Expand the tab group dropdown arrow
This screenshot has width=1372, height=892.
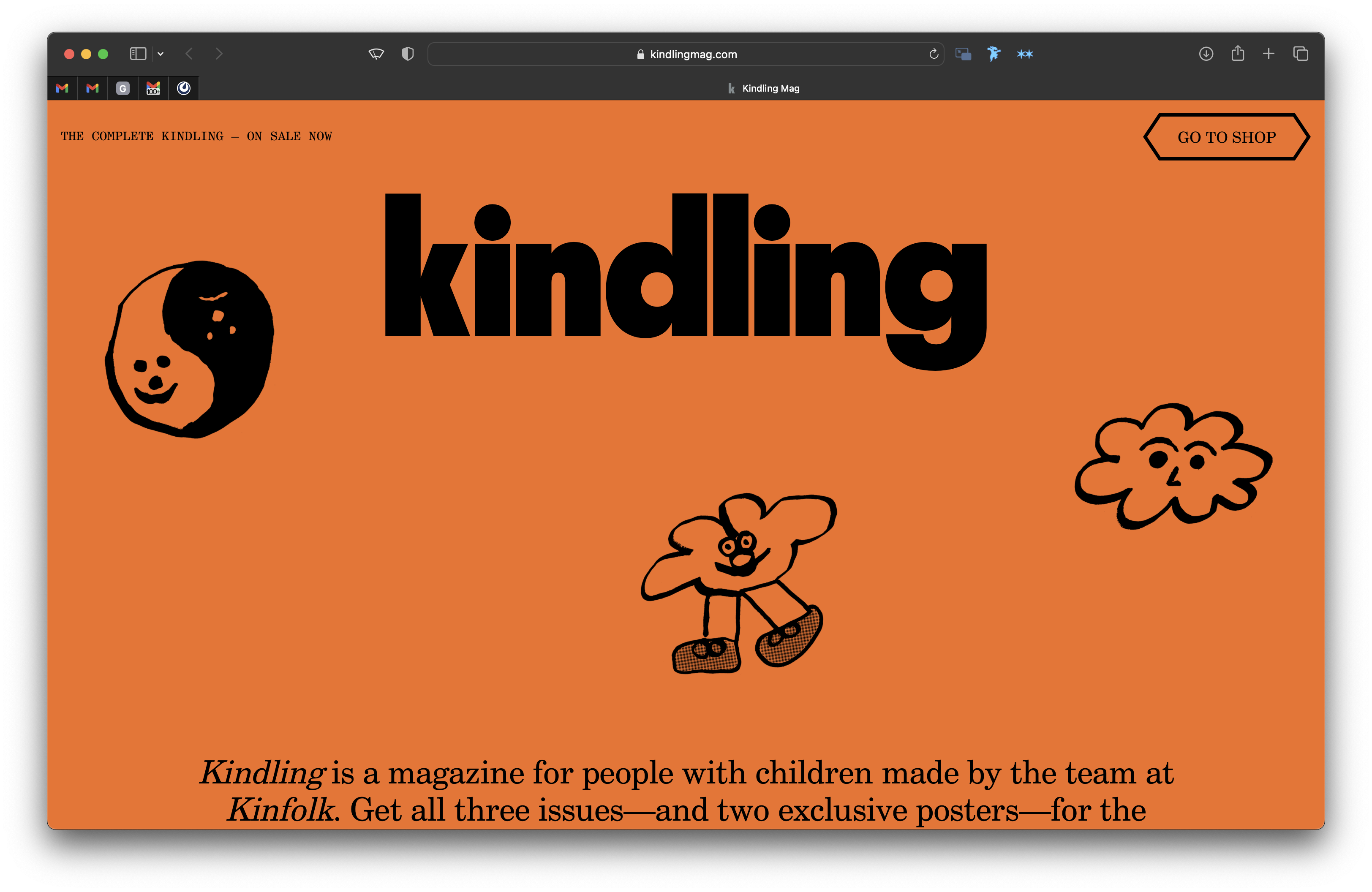tap(161, 54)
